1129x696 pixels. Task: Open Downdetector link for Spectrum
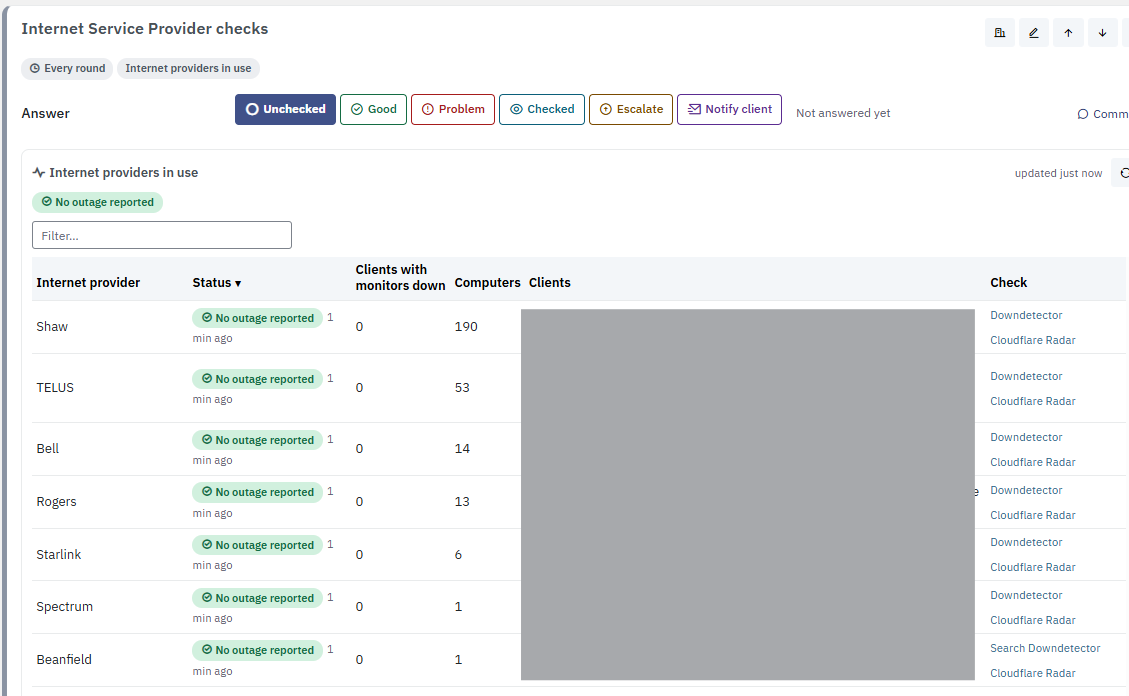click(1026, 595)
